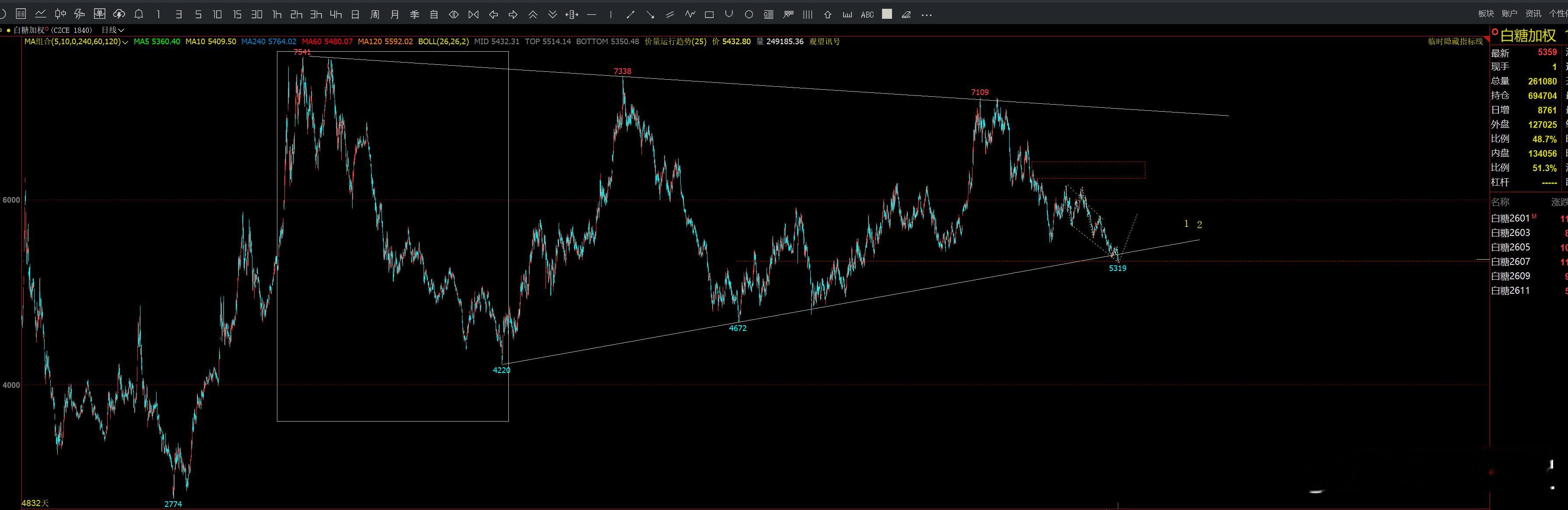Select the ABC text annotation tool
The image size is (1568, 510).
tap(868, 14)
